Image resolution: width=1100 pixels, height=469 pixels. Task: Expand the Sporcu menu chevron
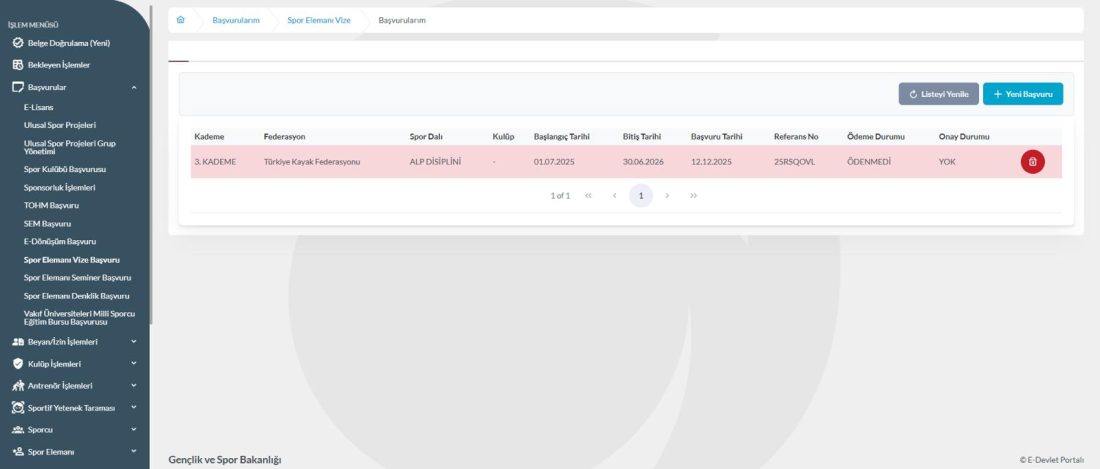tap(134, 430)
